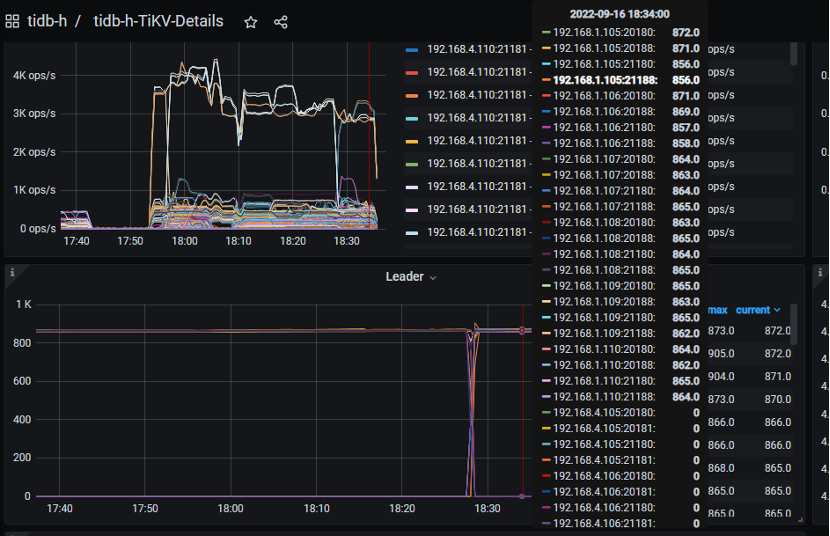Click the green legend color marker
This screenshot has width=830, height=536.
pos(412,163)
